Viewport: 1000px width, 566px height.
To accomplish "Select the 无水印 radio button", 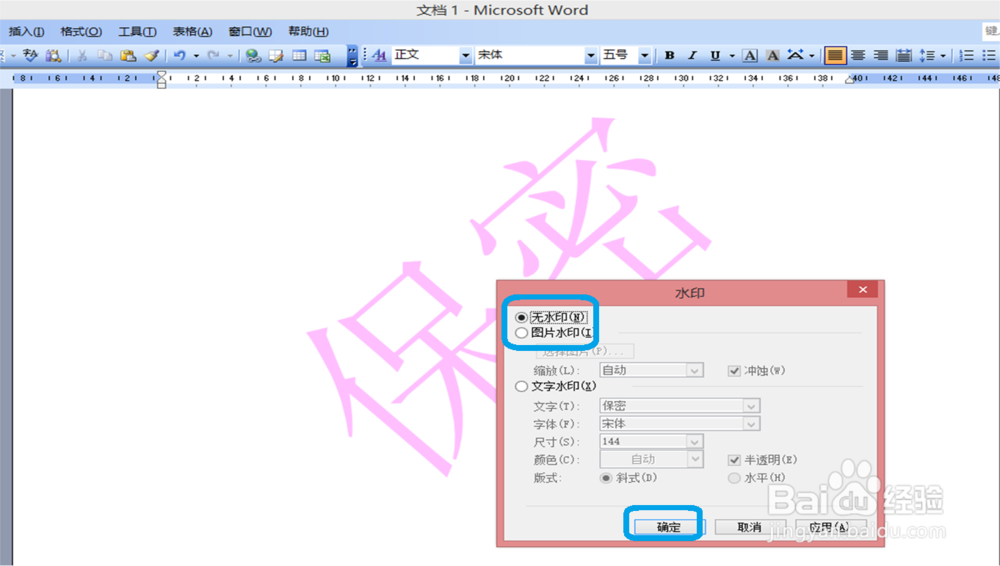I will click(521, 317).
